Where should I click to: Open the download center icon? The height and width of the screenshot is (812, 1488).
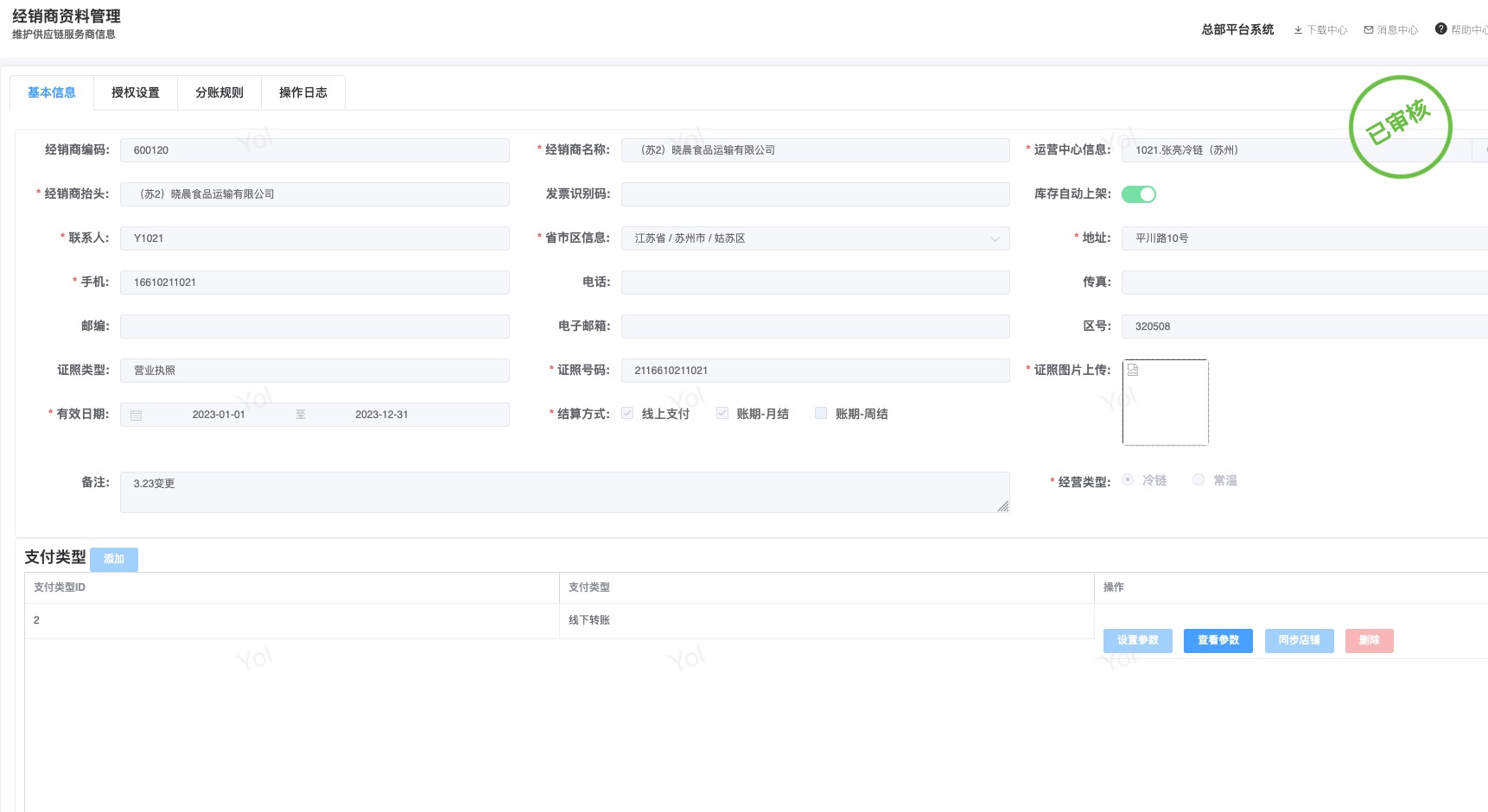pyautogui.click(x=1298, y=30)
